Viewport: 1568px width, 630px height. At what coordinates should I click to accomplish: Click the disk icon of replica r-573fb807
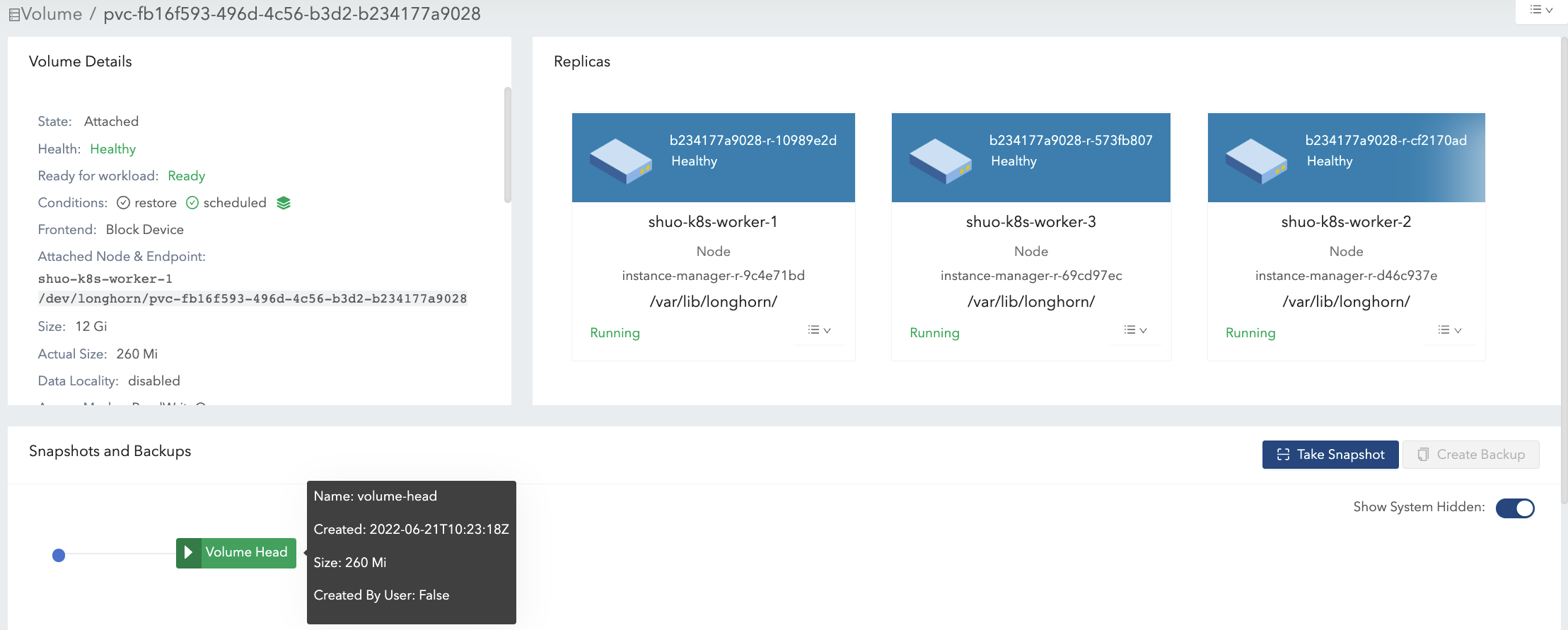[x=940, y=161]
